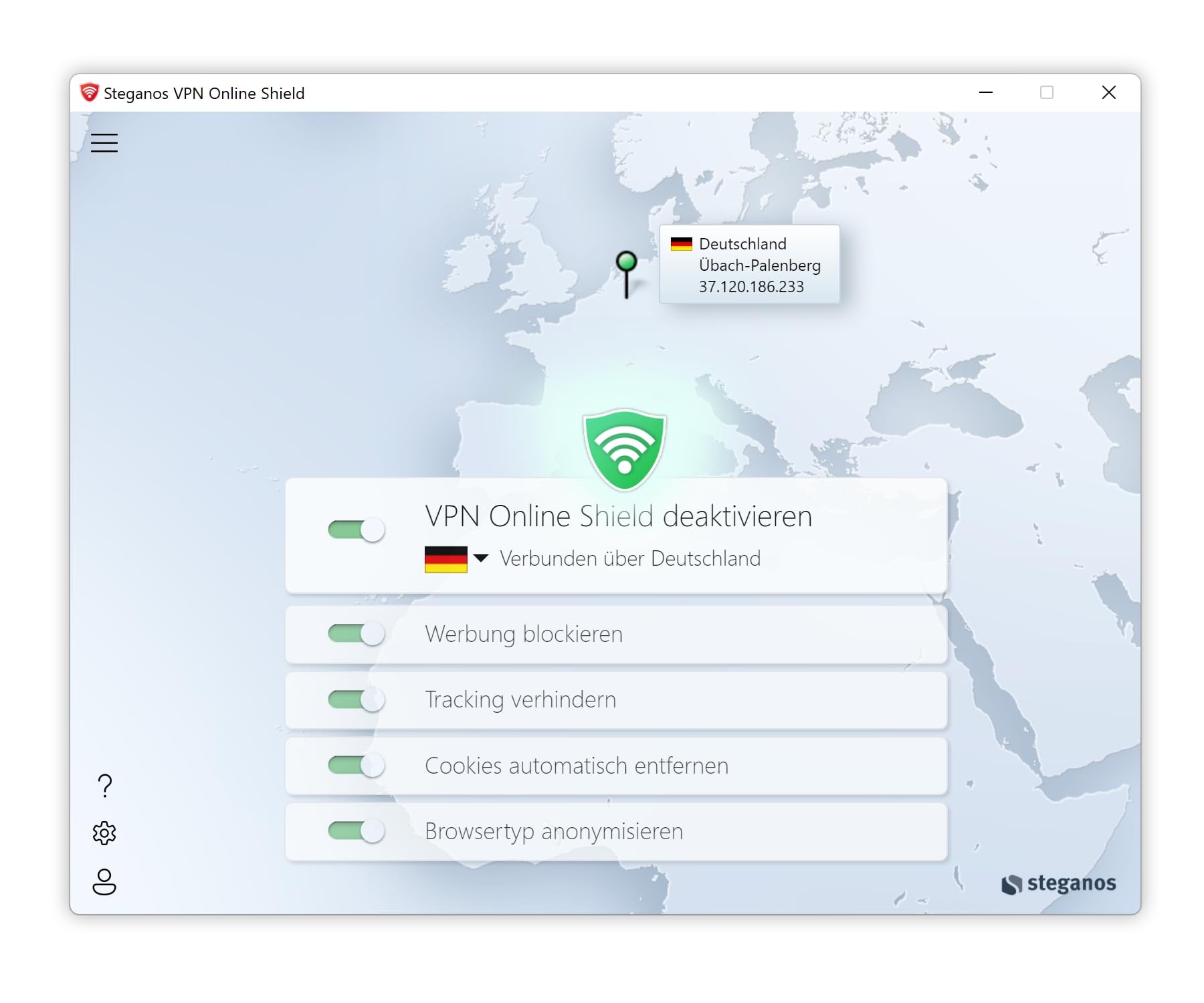
Task: Click 'VPN Online Shield deaktivieren' label
Action: click(619, 516)
